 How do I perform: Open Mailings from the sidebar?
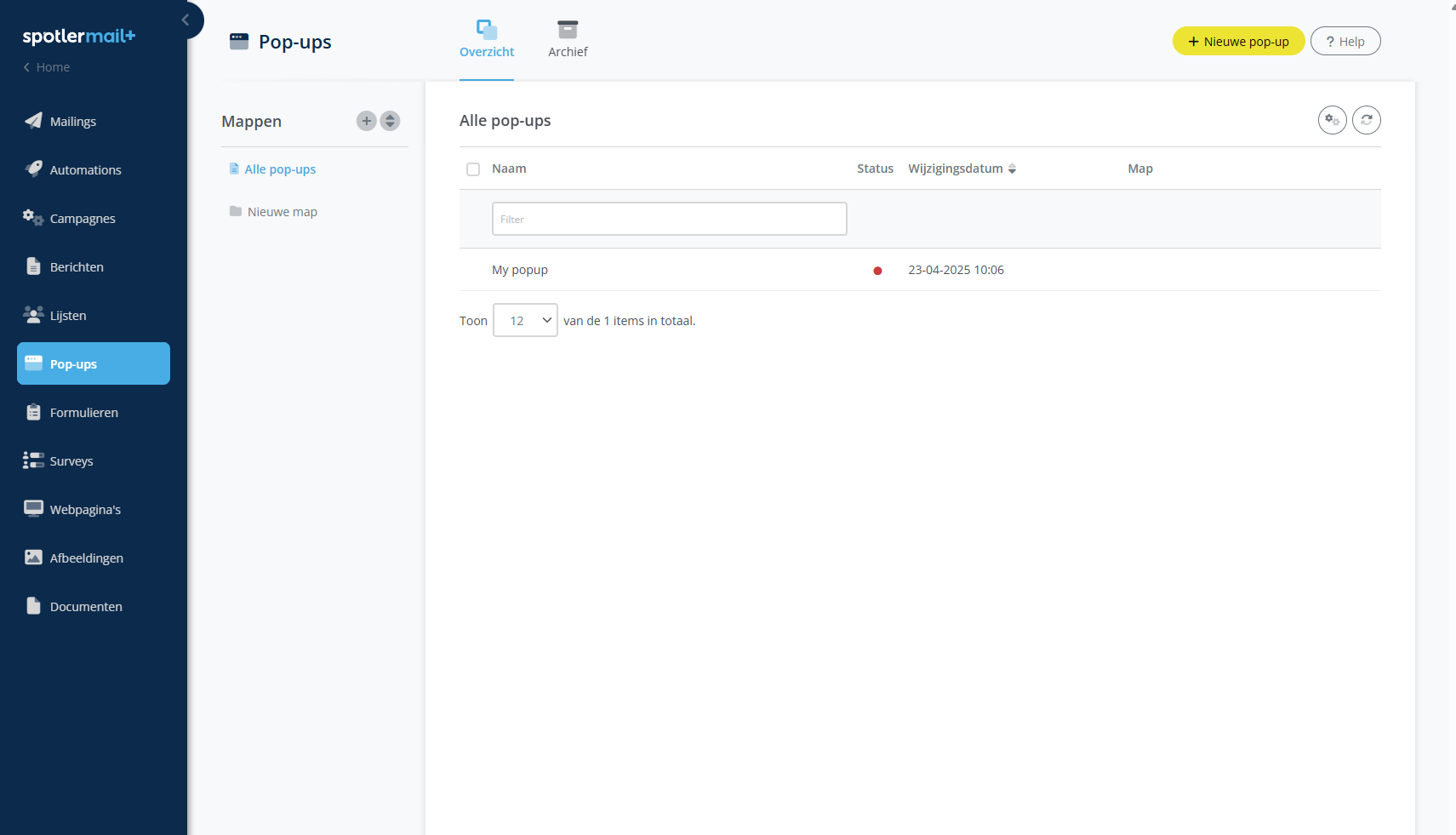click(72, 122)
